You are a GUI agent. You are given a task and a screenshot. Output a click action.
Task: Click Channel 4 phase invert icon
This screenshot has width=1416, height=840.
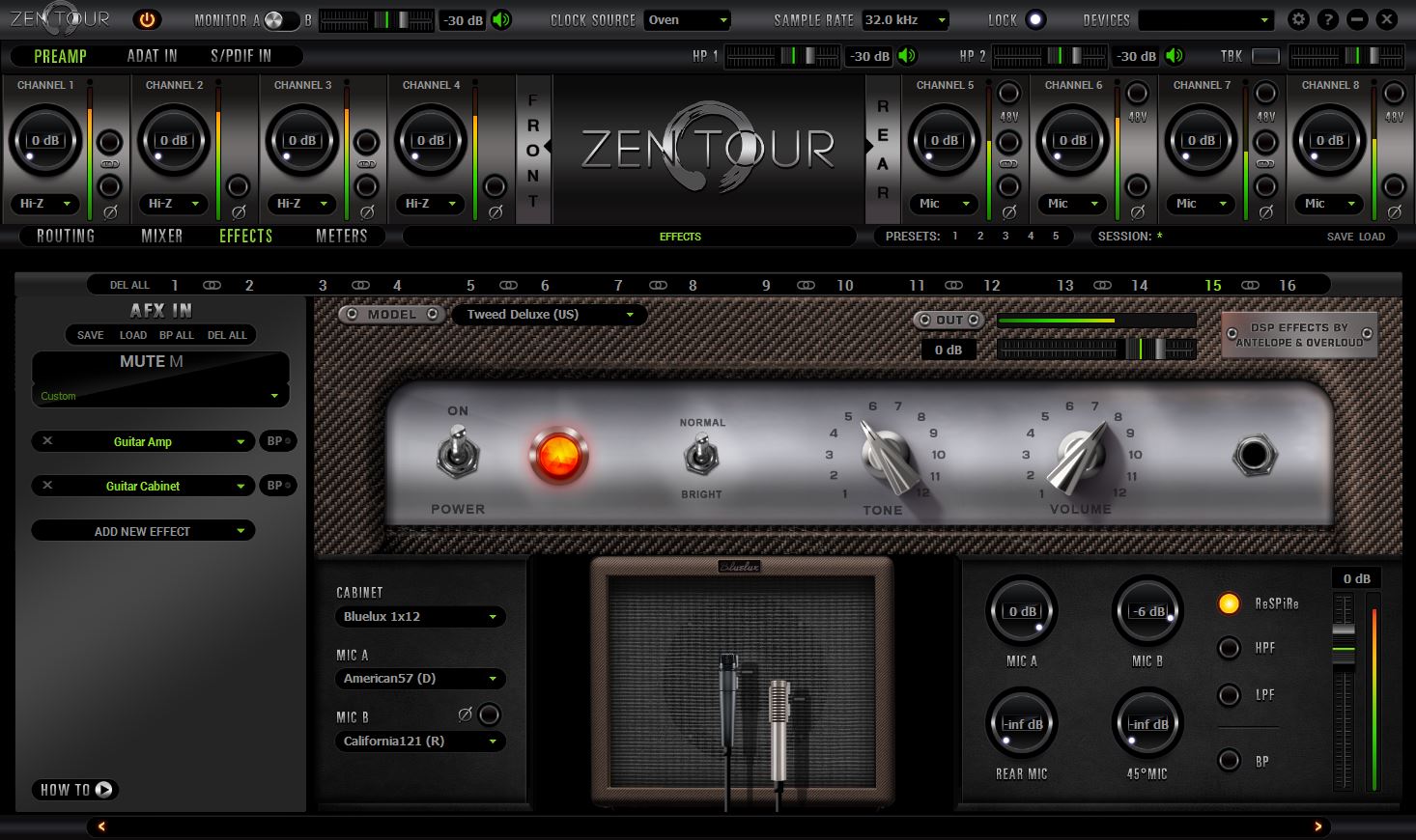point(496,212)
